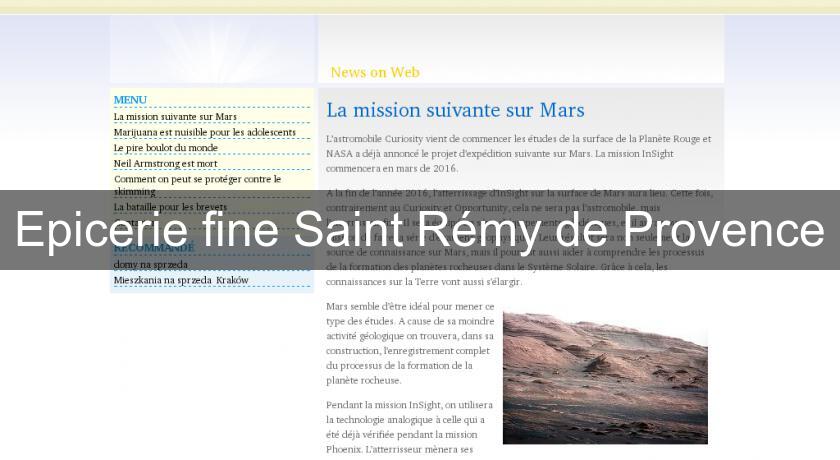Click the 'News on Web' site title
840x460 pixels.
tap(375, 72)
